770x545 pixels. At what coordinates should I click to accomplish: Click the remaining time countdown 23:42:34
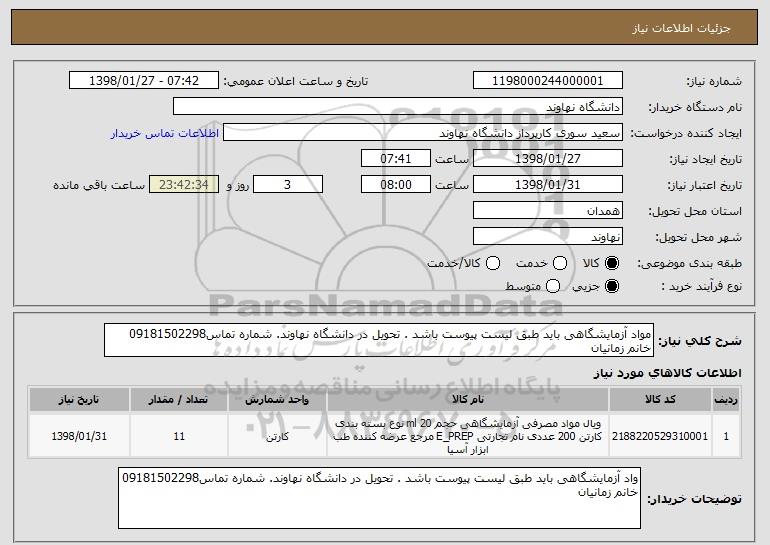tap(184, 185)
